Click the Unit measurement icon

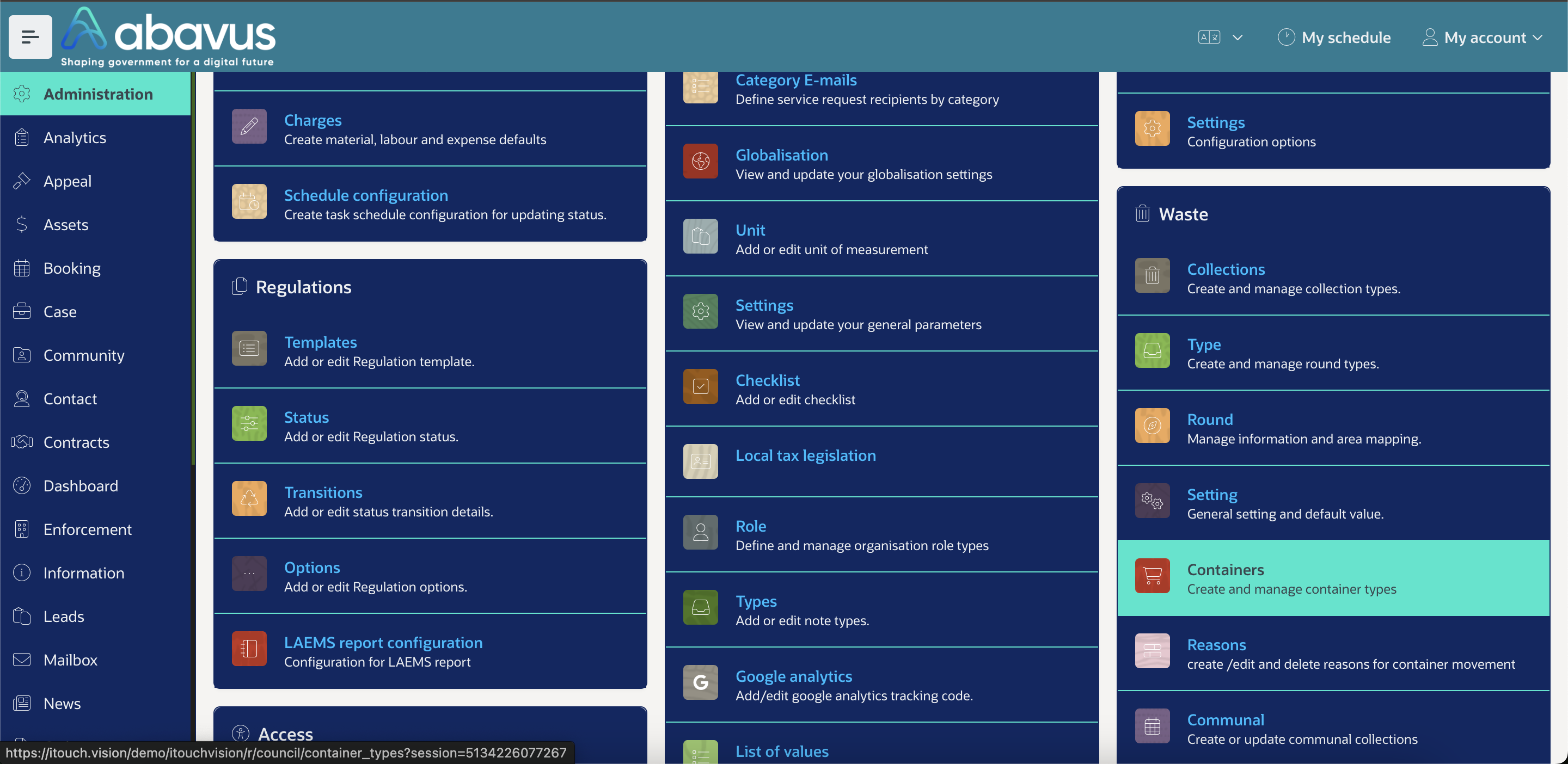point(700,236)
